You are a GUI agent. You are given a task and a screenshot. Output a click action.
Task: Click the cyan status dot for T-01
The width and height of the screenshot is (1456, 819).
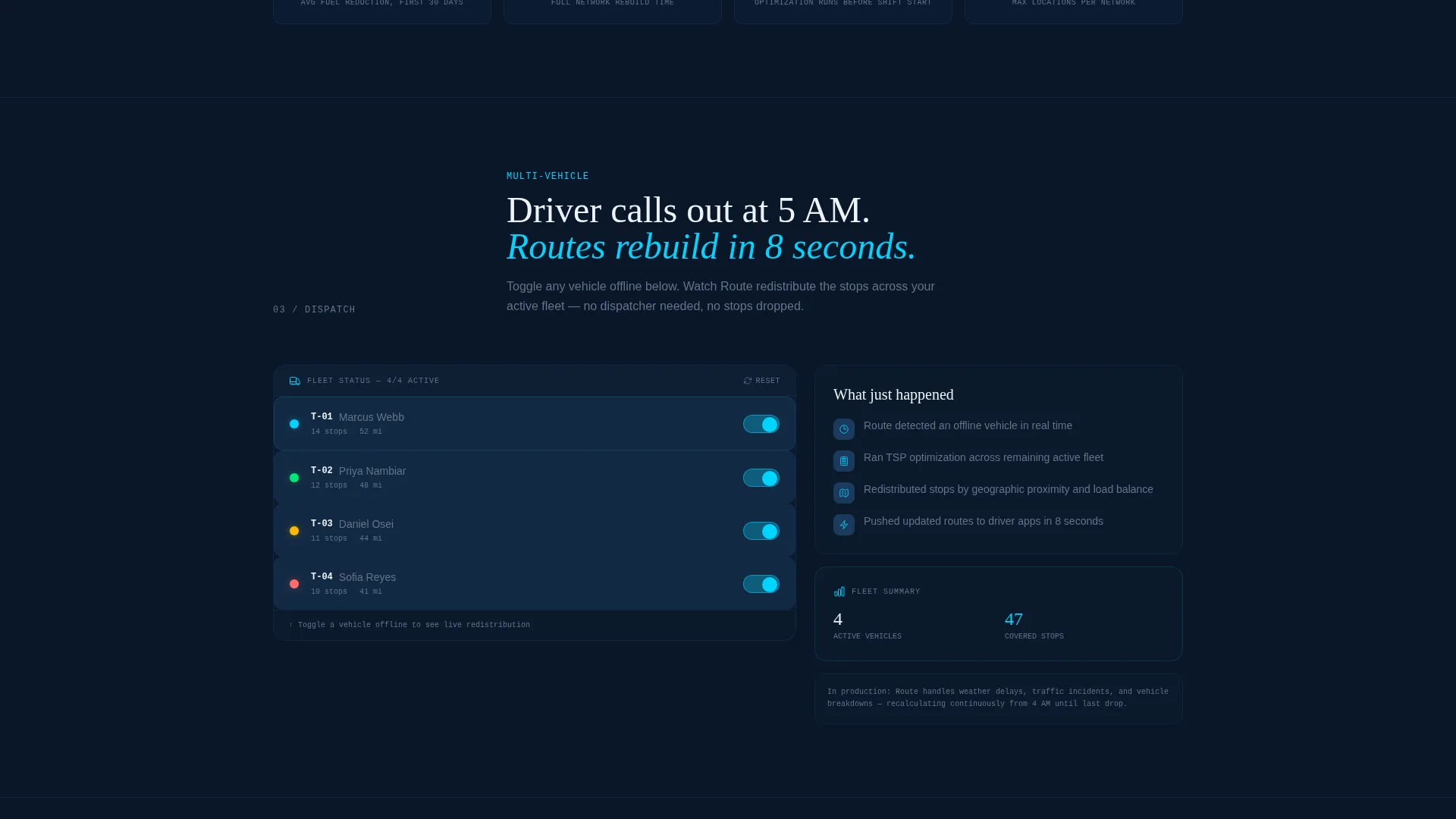[294, 424]
